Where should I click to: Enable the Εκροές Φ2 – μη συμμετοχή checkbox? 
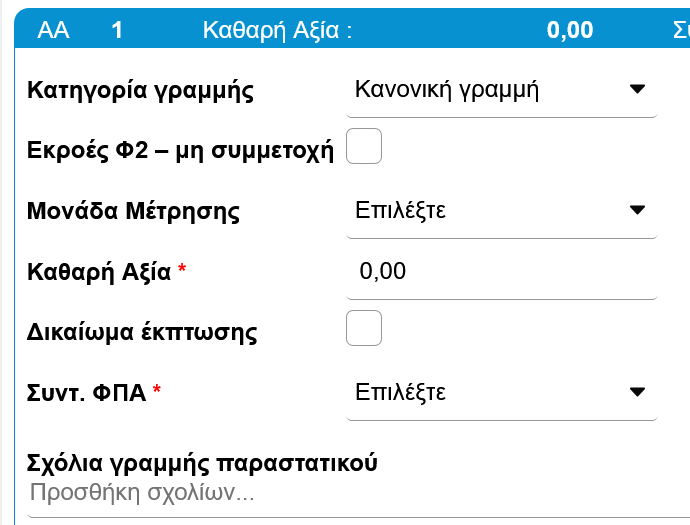pyautogui.click(x=363, y=149)
